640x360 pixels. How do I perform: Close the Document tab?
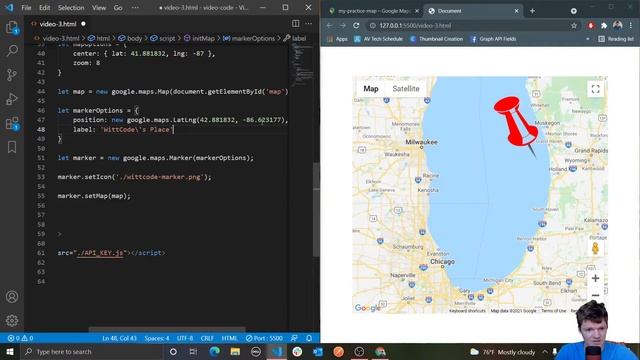pyautogui.click(x=516, y=11)
